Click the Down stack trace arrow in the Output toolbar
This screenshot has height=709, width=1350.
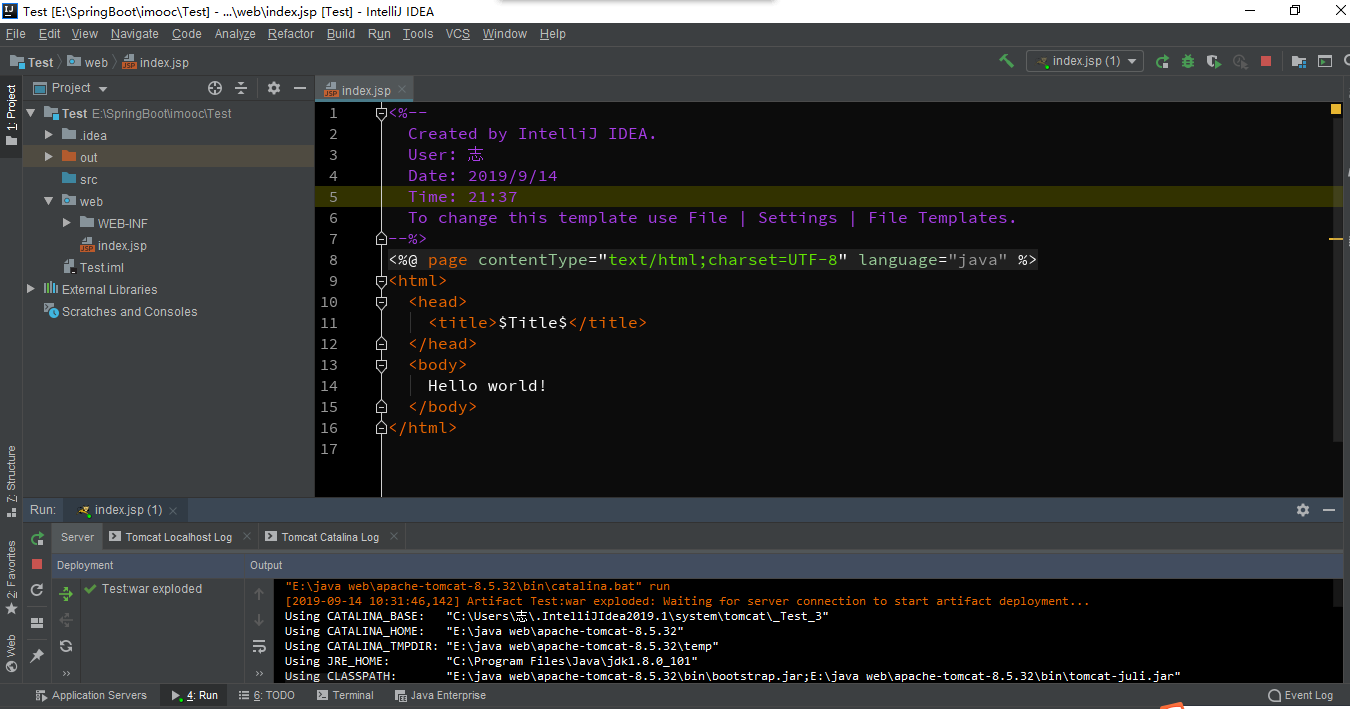[259, 620]
